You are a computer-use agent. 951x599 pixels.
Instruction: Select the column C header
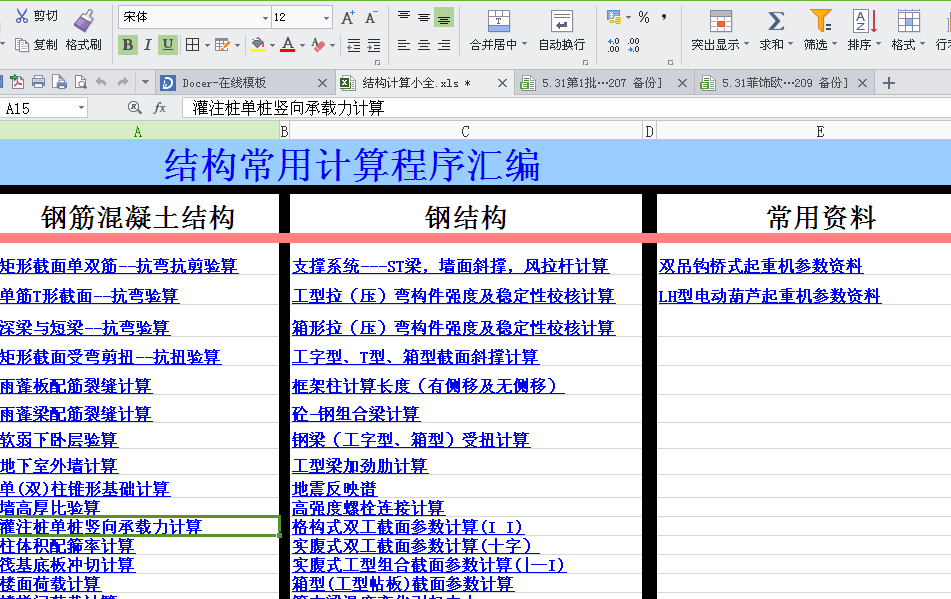point(465,132)
